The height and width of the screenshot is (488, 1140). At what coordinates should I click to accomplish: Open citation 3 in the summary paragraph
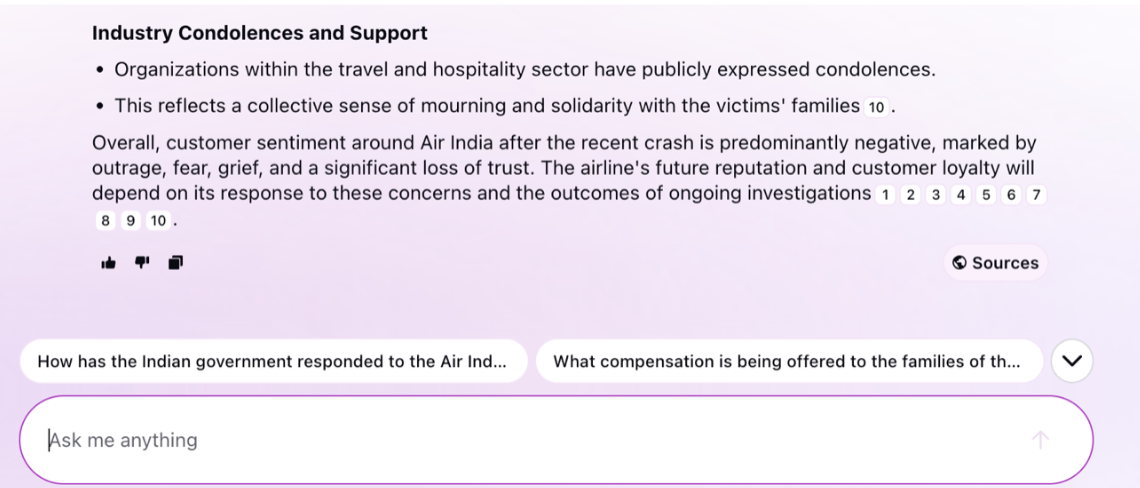[936, 195]
